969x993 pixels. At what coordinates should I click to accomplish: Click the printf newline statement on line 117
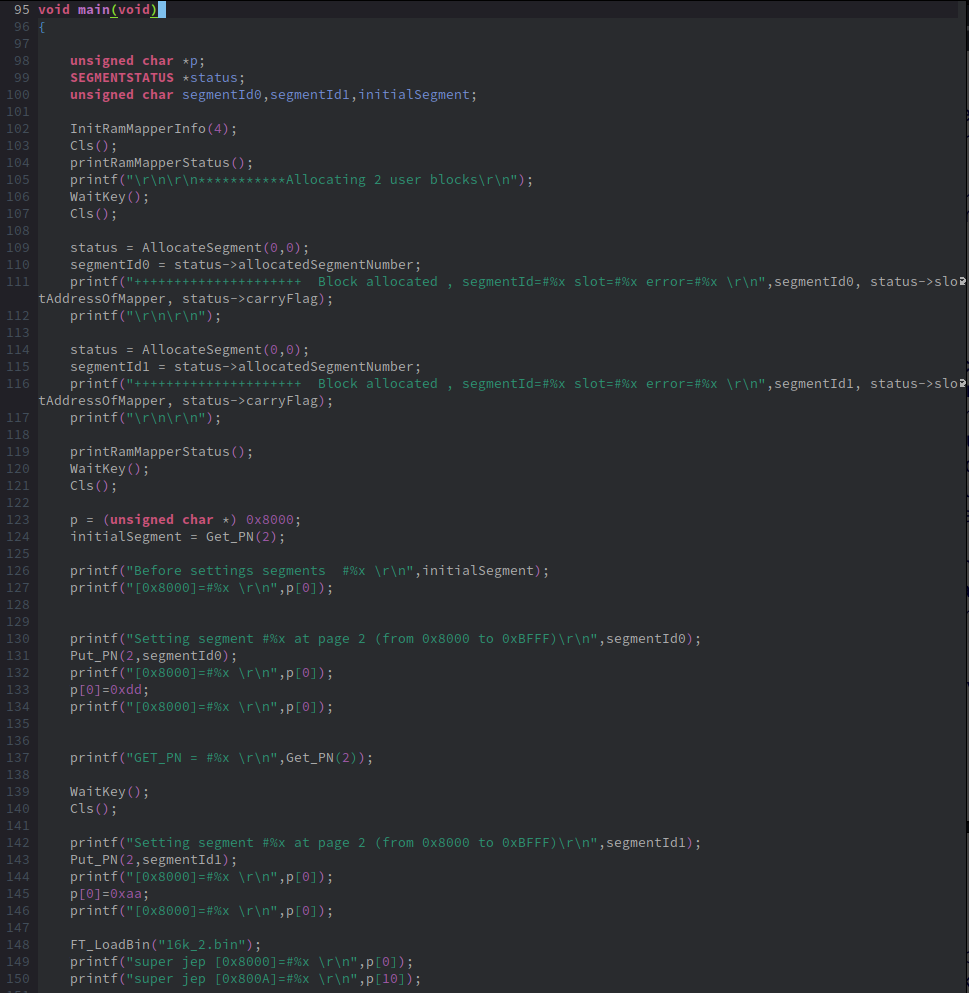(146, 418)
